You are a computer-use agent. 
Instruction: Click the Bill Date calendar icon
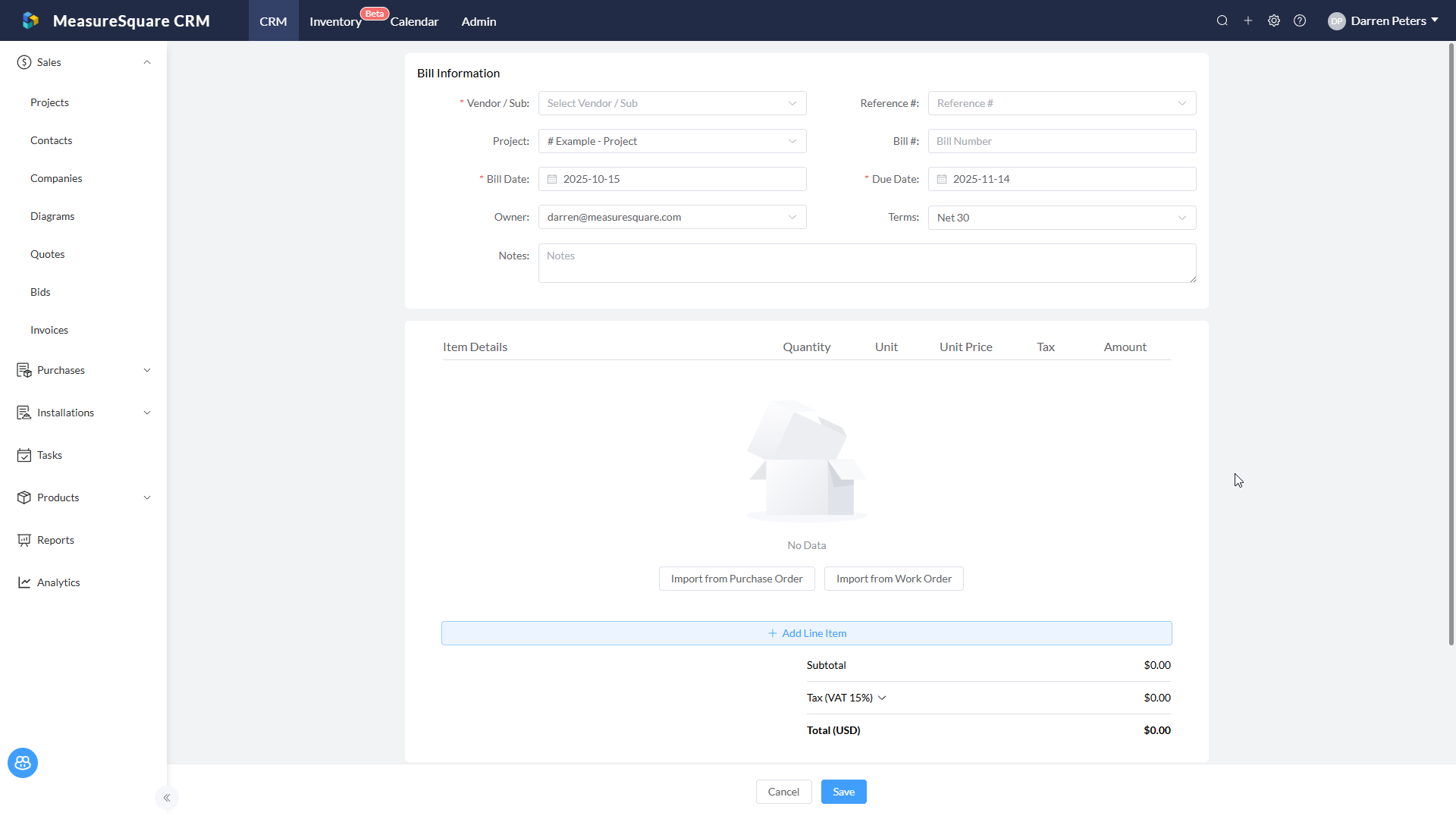552,179
